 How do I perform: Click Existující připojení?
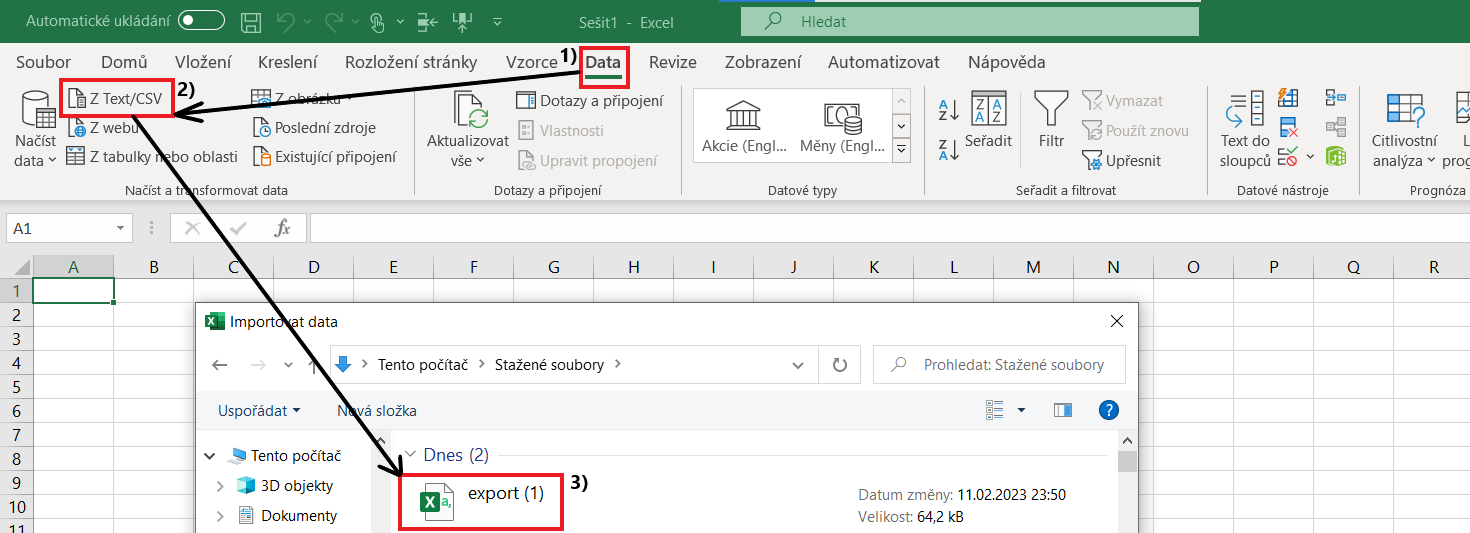point(324,156)
